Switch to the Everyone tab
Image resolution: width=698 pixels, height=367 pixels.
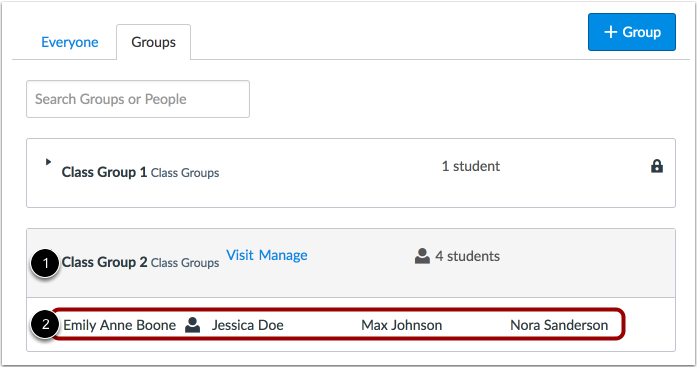[x=70, y=42]
